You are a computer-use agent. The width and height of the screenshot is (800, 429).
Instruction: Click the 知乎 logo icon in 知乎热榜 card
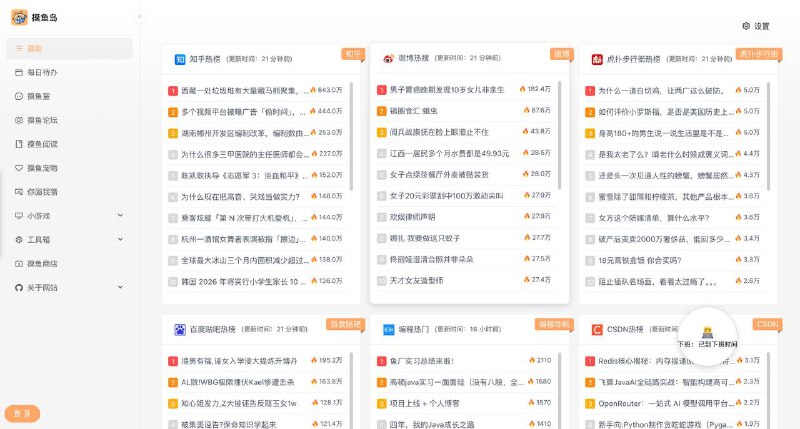pos(180,59)
